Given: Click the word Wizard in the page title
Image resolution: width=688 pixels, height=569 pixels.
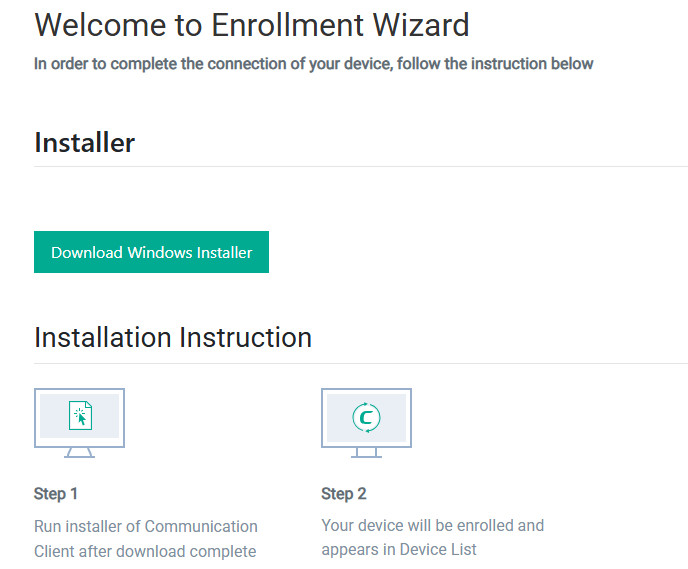Looking at the screenshot, I should tap(421, 25).
